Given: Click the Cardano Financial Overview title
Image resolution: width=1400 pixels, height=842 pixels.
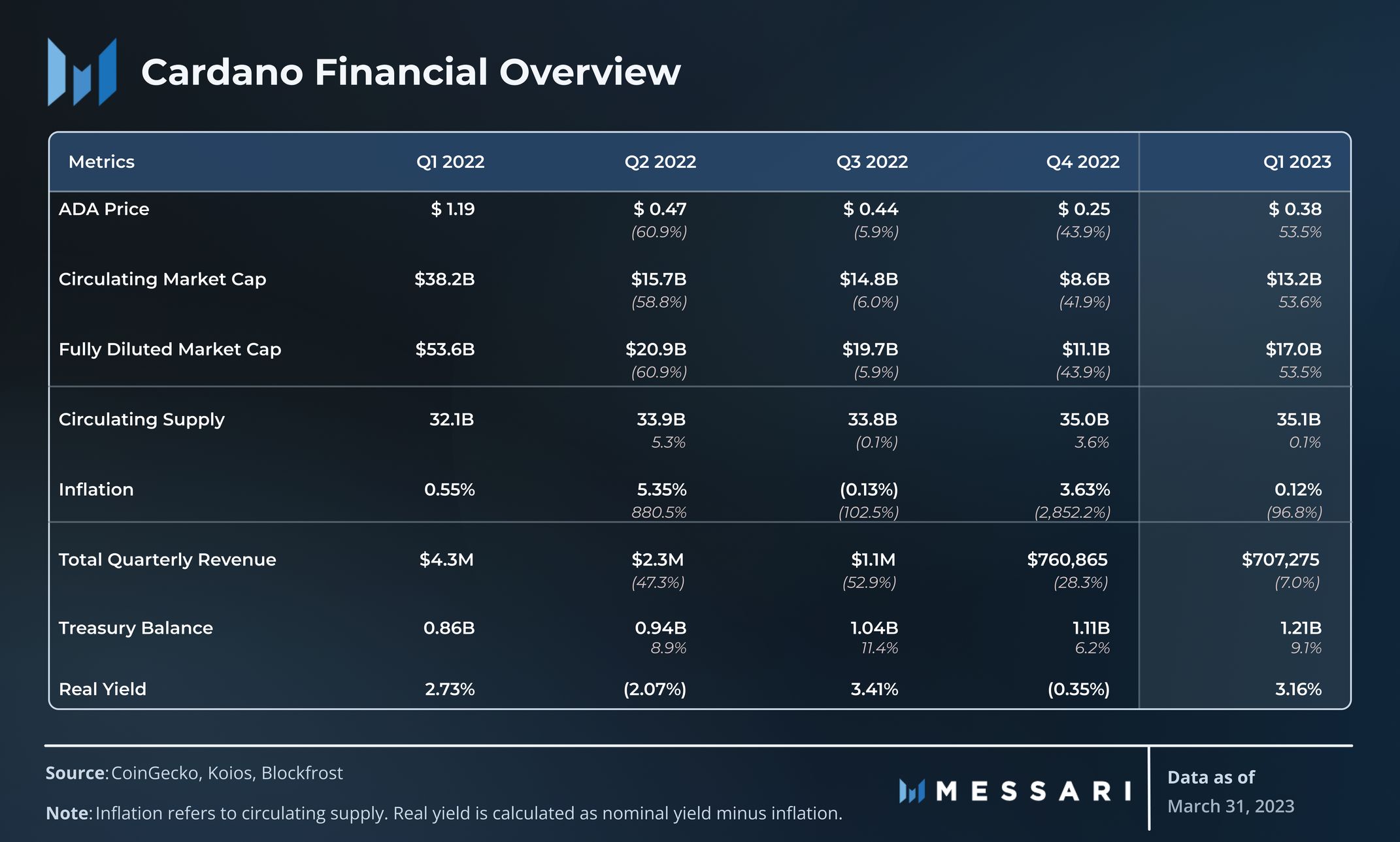Looking at the screenshot, I should [410, 72].
